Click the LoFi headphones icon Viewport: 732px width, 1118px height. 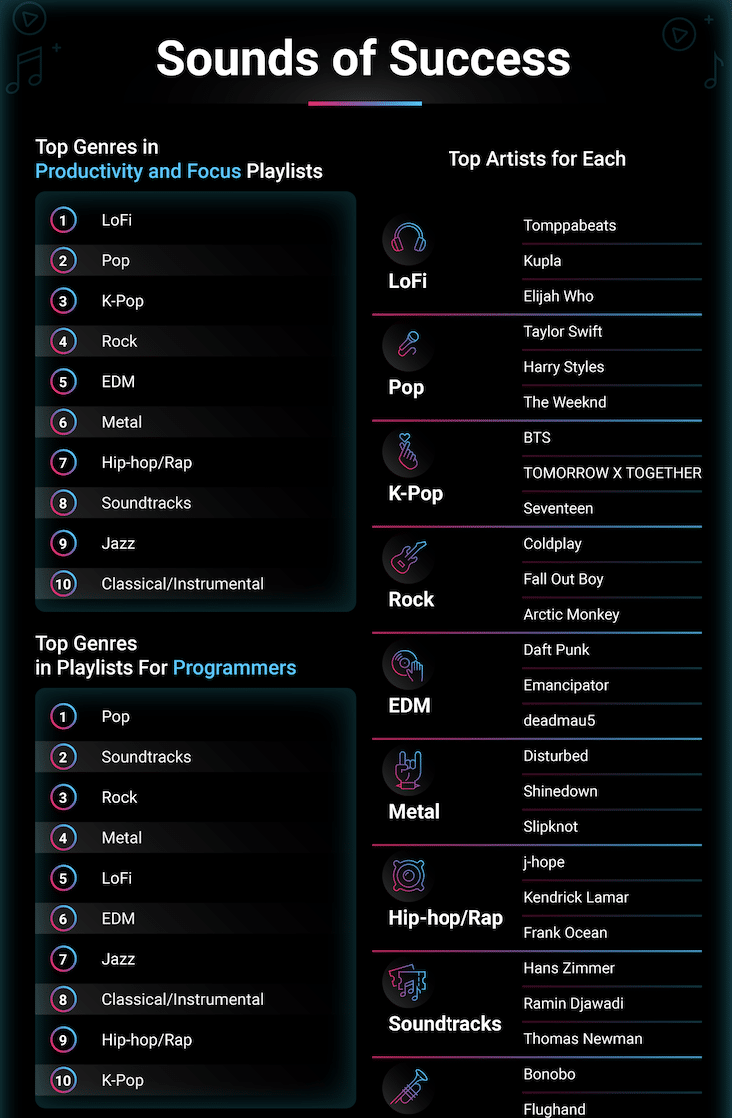[408, 237]
